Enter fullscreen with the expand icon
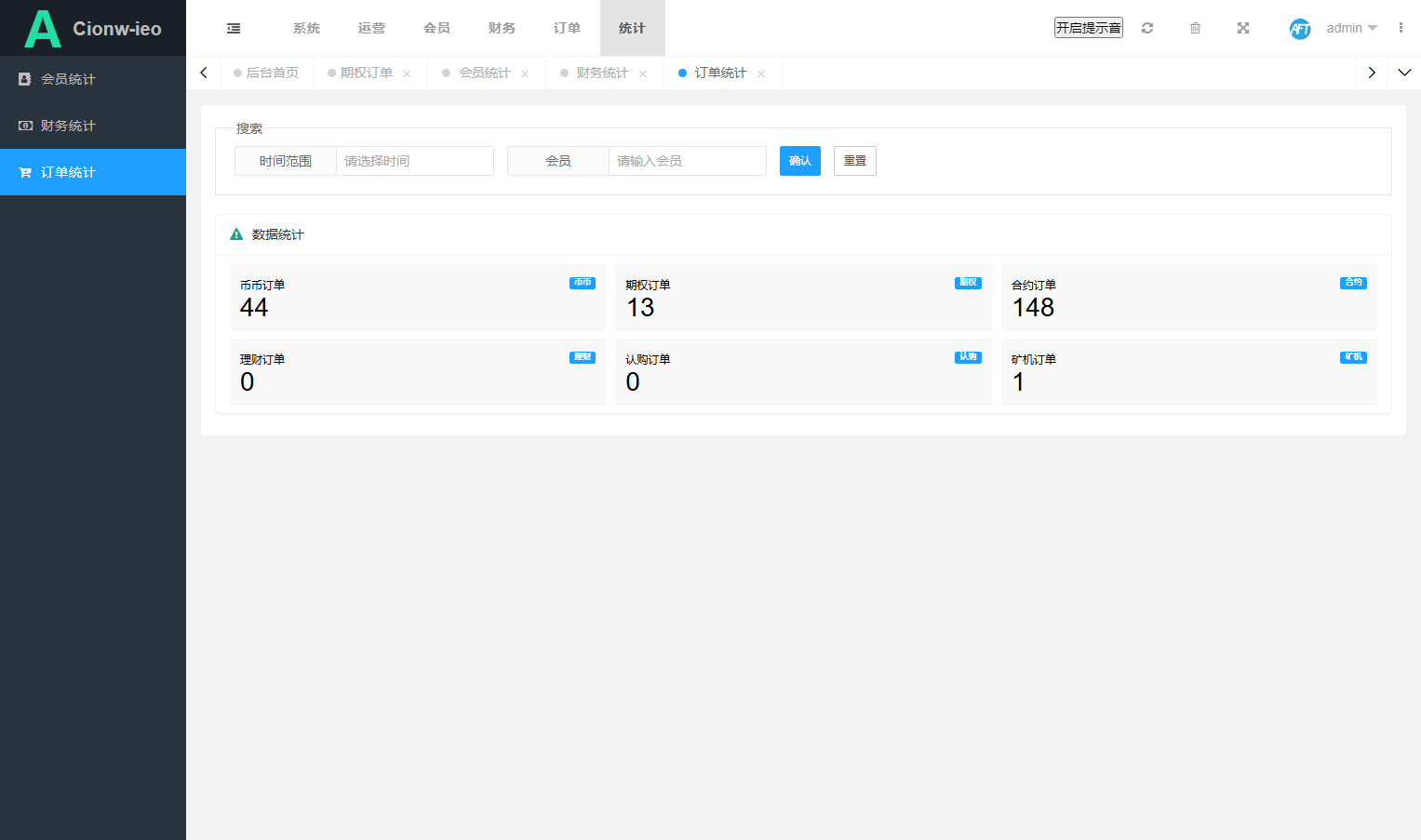The image size is (1421, 840). coord(1243,28)
